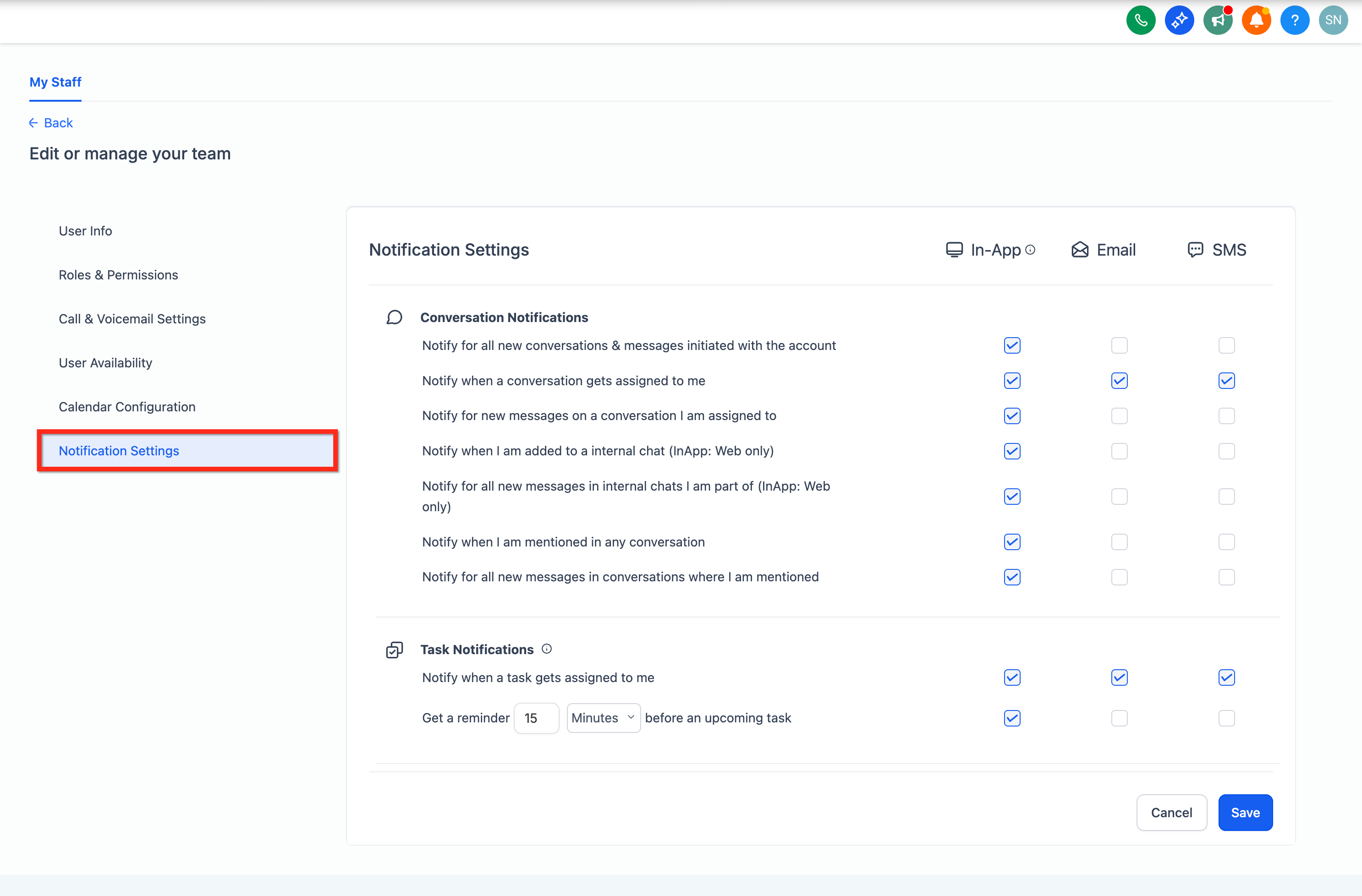Open User Info section
The height and width of the screenshot is (896, 1362).
point(85,231)
